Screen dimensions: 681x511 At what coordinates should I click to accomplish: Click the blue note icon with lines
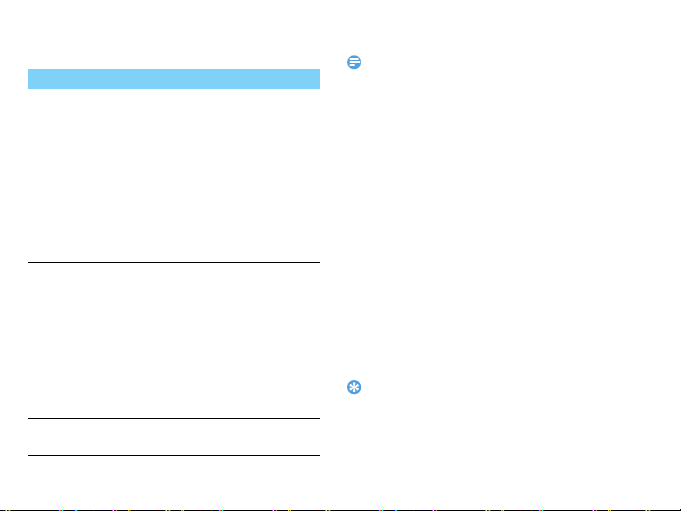[x=354, y=62]
